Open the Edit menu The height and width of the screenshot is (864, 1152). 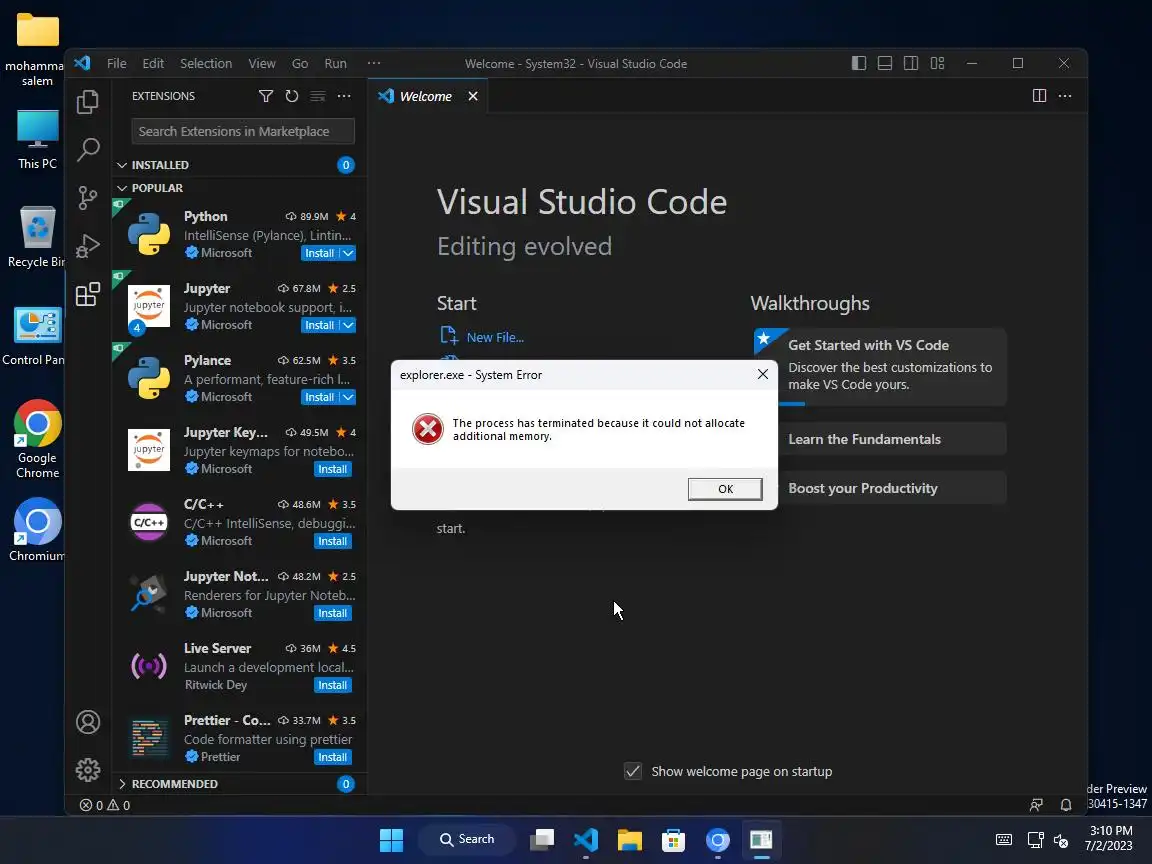[153, 63]
